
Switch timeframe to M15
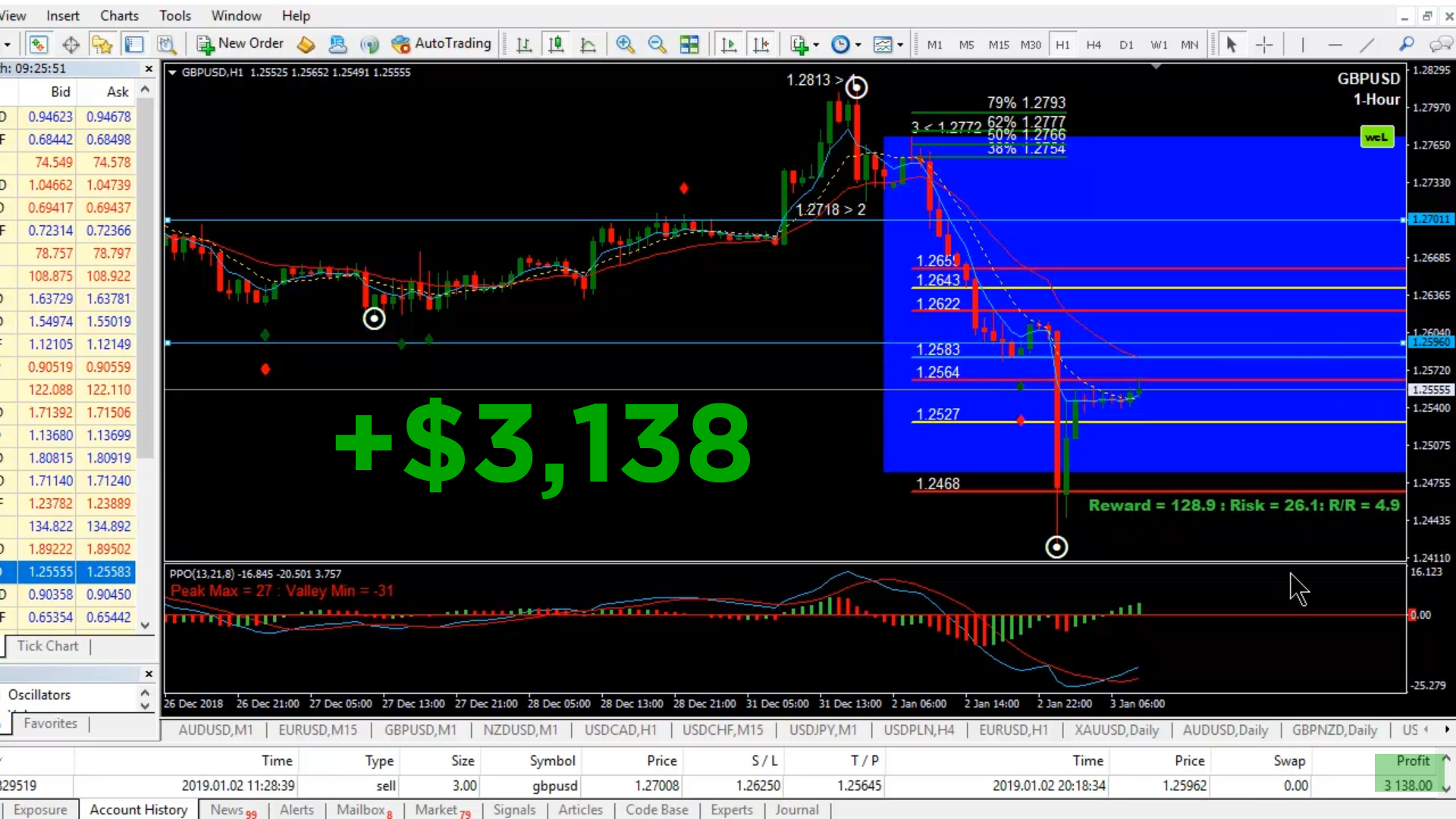click(999, 45)
